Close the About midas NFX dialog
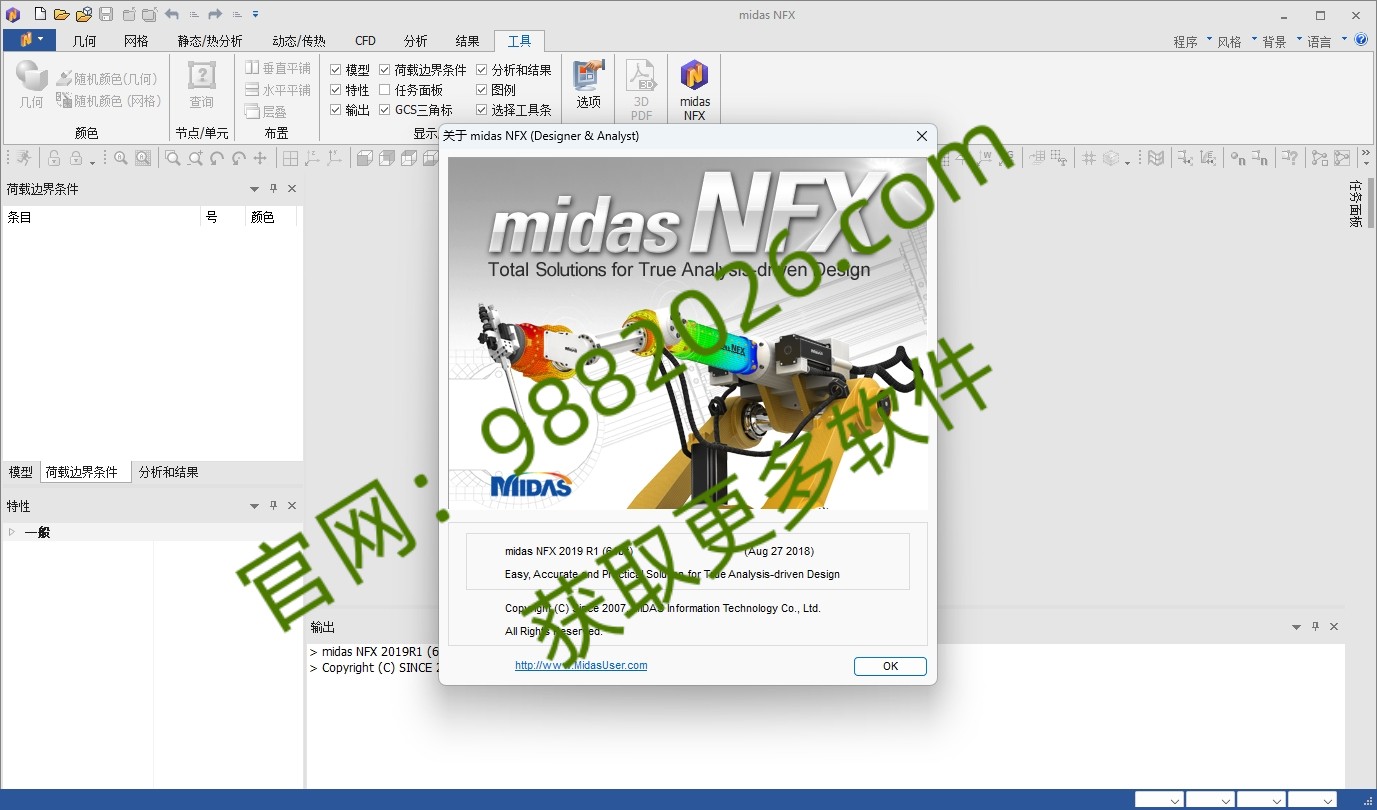The width and height of the screenshot is (1377, 810). coord(922,136)
